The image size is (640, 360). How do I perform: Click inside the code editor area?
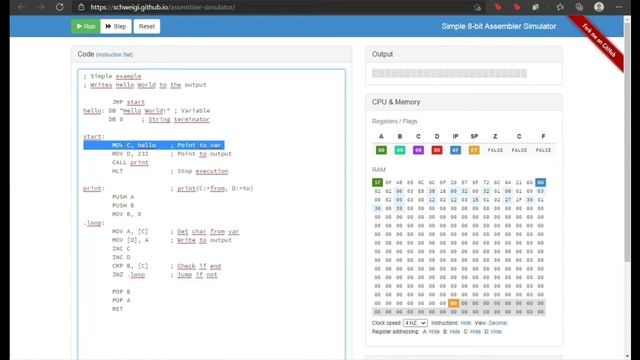[x=211, y=214]
